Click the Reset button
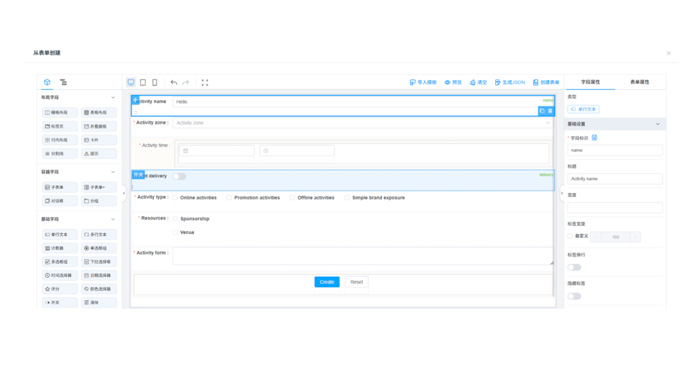 tap(356, 282)
